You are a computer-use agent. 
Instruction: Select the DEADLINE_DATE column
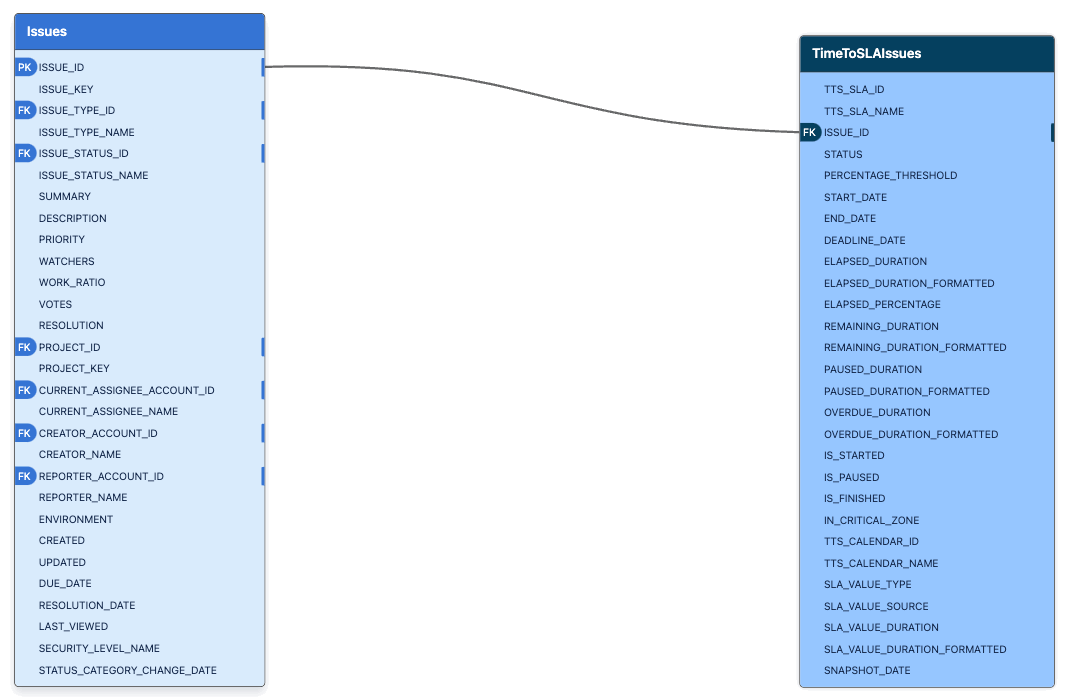point(864,240)
